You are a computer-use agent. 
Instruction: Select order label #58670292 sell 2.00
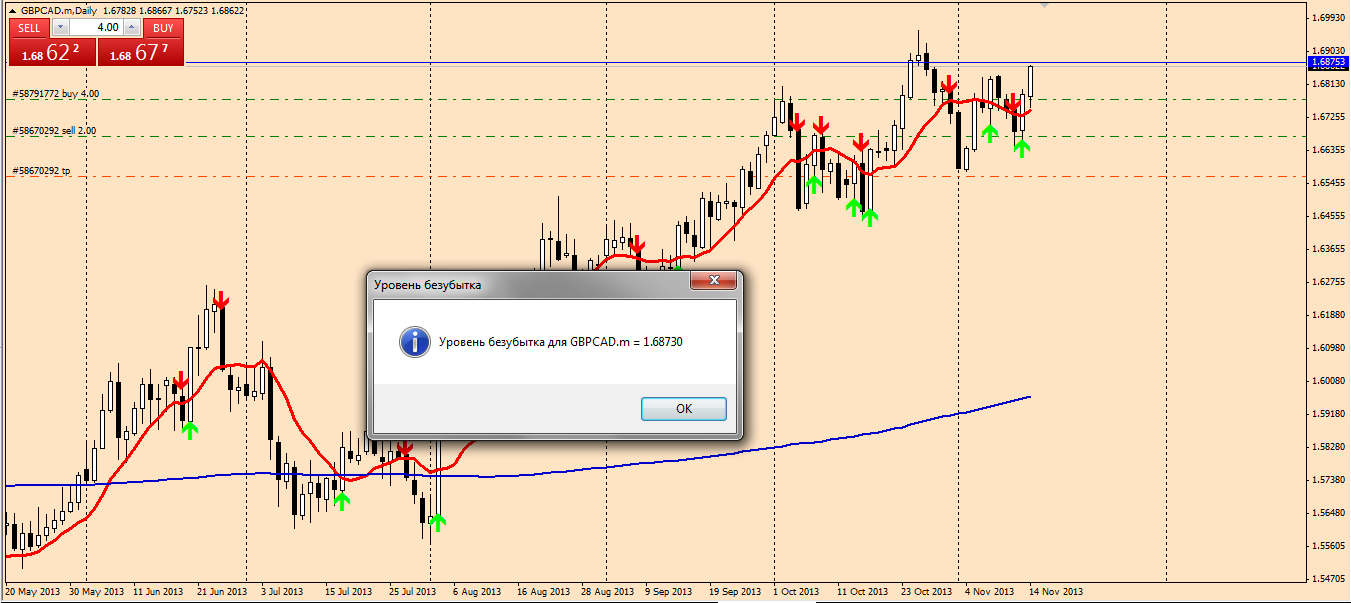[x=55, y=131]
